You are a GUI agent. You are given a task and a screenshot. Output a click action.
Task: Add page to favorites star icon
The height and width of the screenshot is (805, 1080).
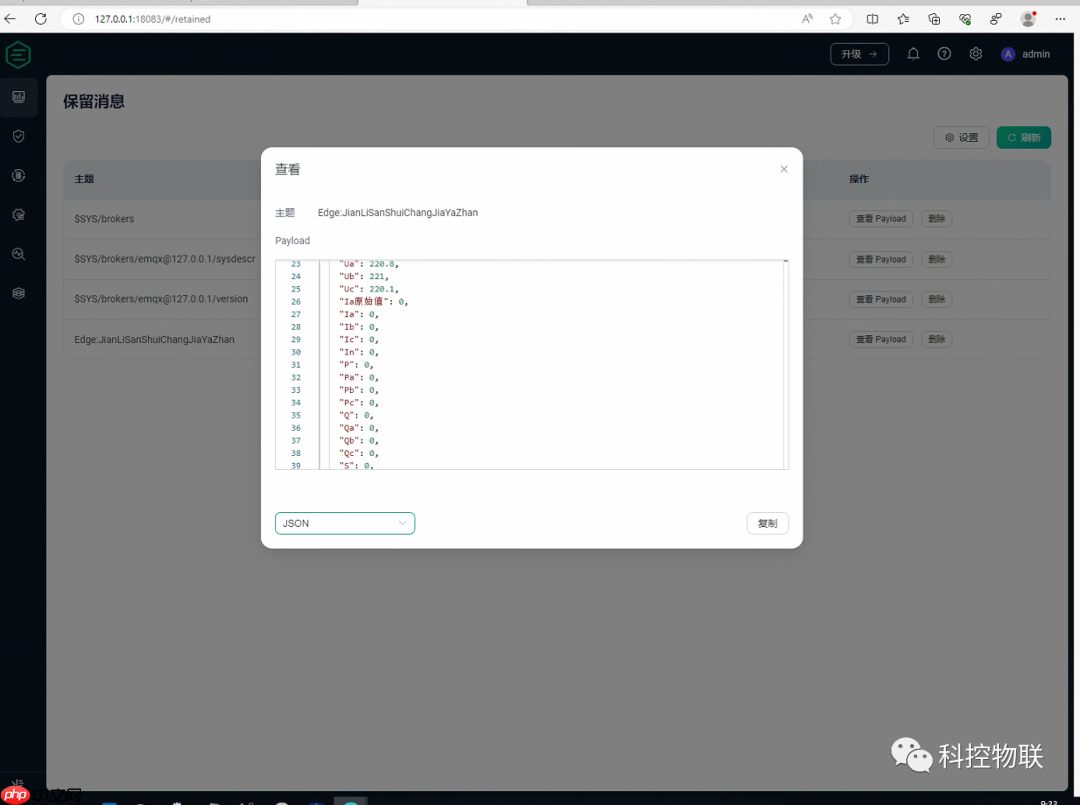(x=835, y=19)
